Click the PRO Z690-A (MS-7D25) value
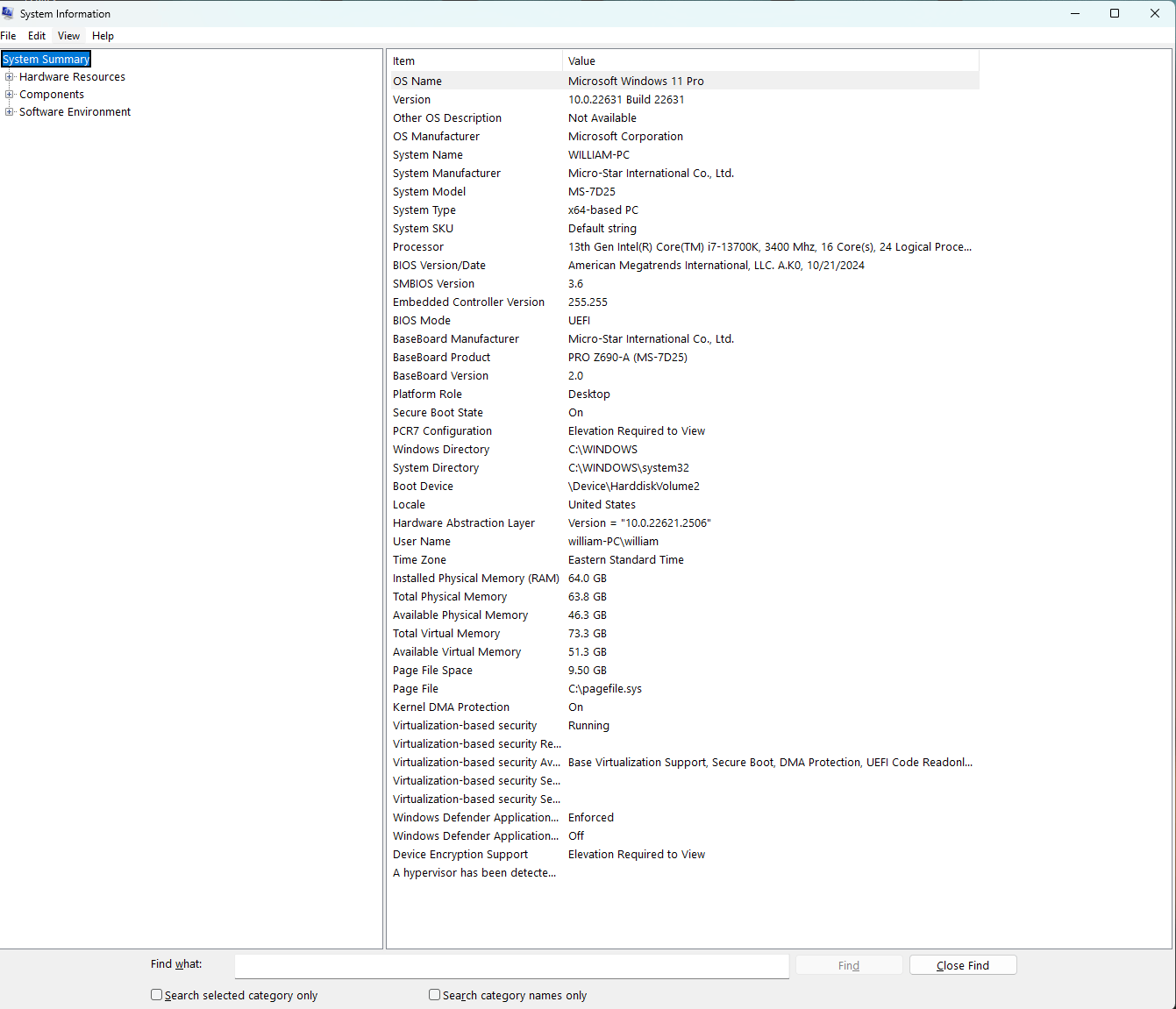This screenshot has height=1009, width=1176. (628, 357)
